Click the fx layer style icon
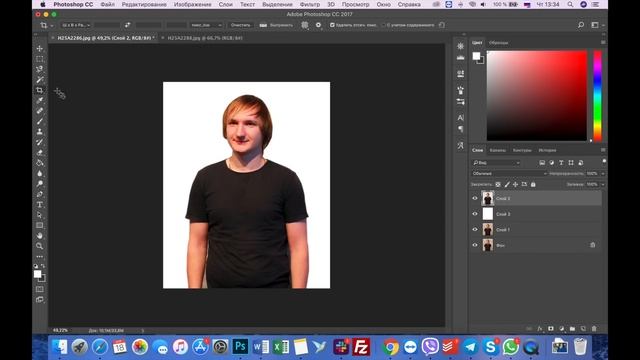The height and width of the screenshot is (360, 640). pos(540,329)
